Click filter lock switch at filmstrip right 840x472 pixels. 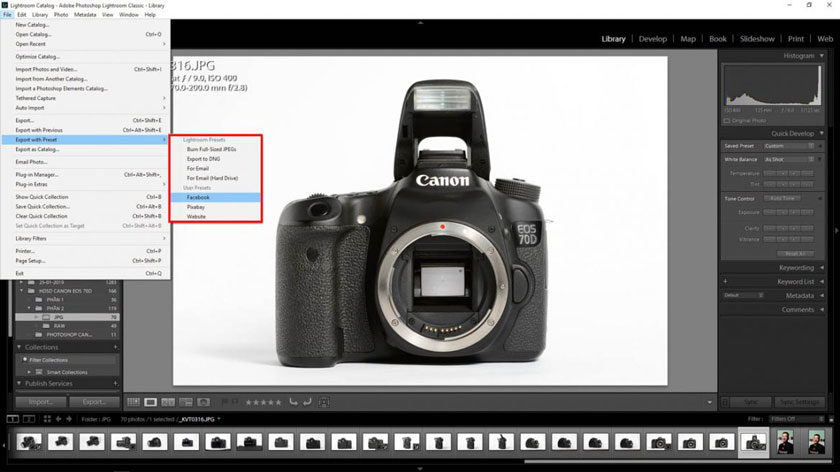tap(831, 419)
